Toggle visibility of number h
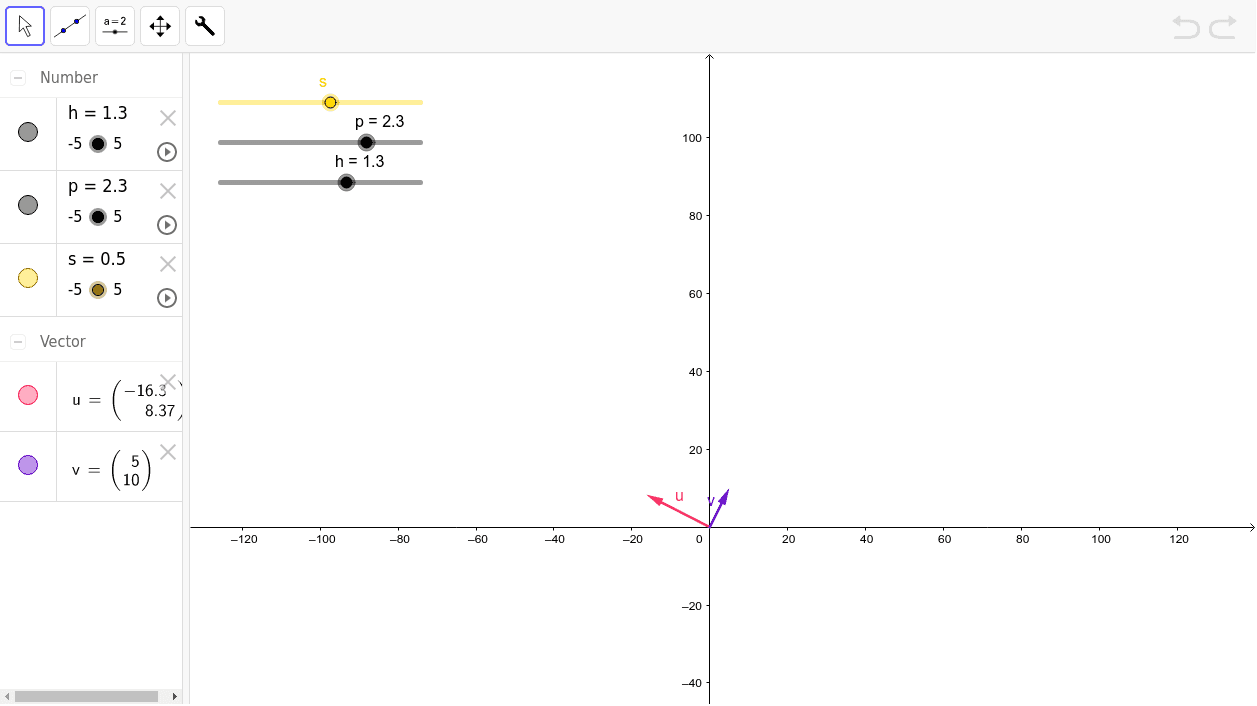 tap(28, 132)
